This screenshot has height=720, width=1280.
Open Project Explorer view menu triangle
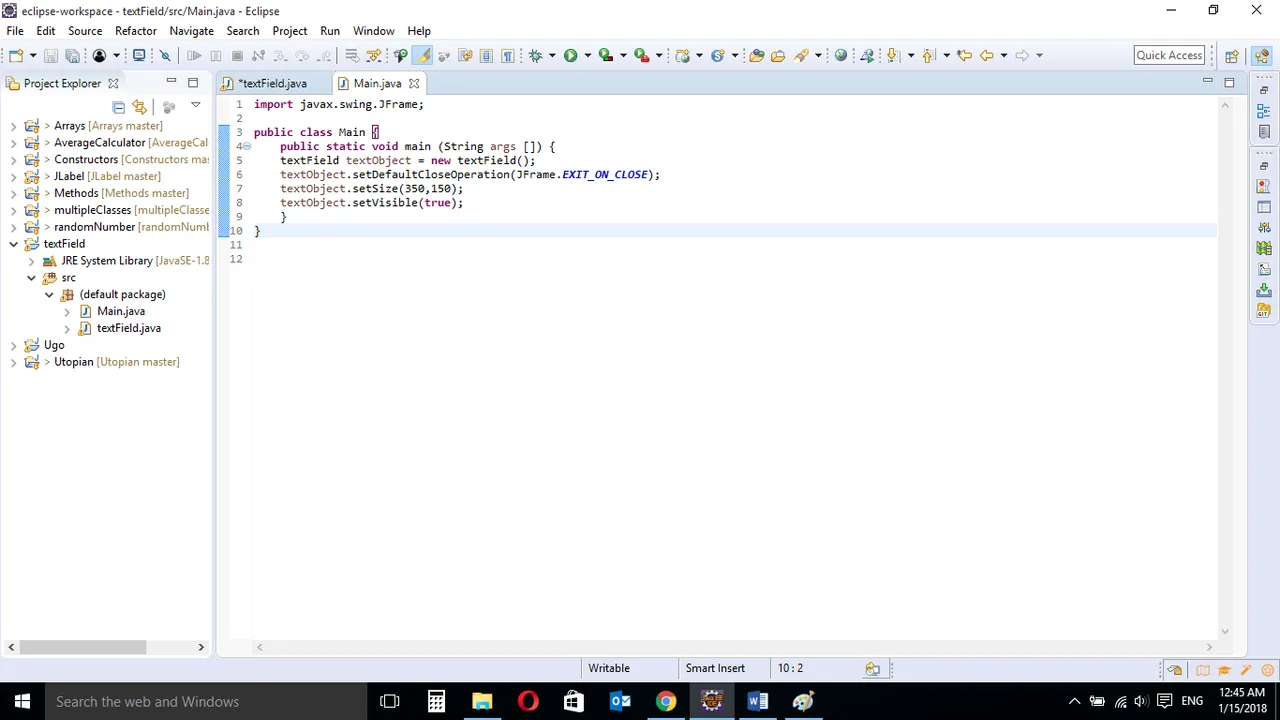(x=195, y=106)
